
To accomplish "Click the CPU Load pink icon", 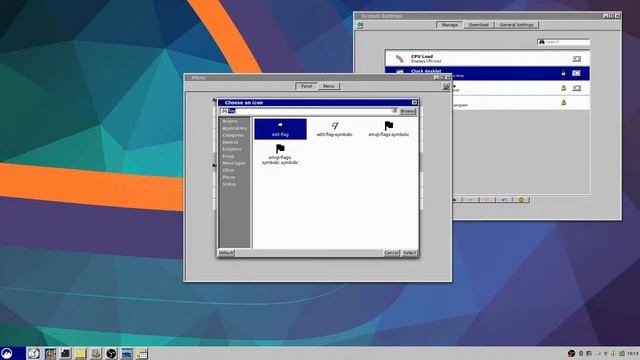I will click(x=399, y=59).
